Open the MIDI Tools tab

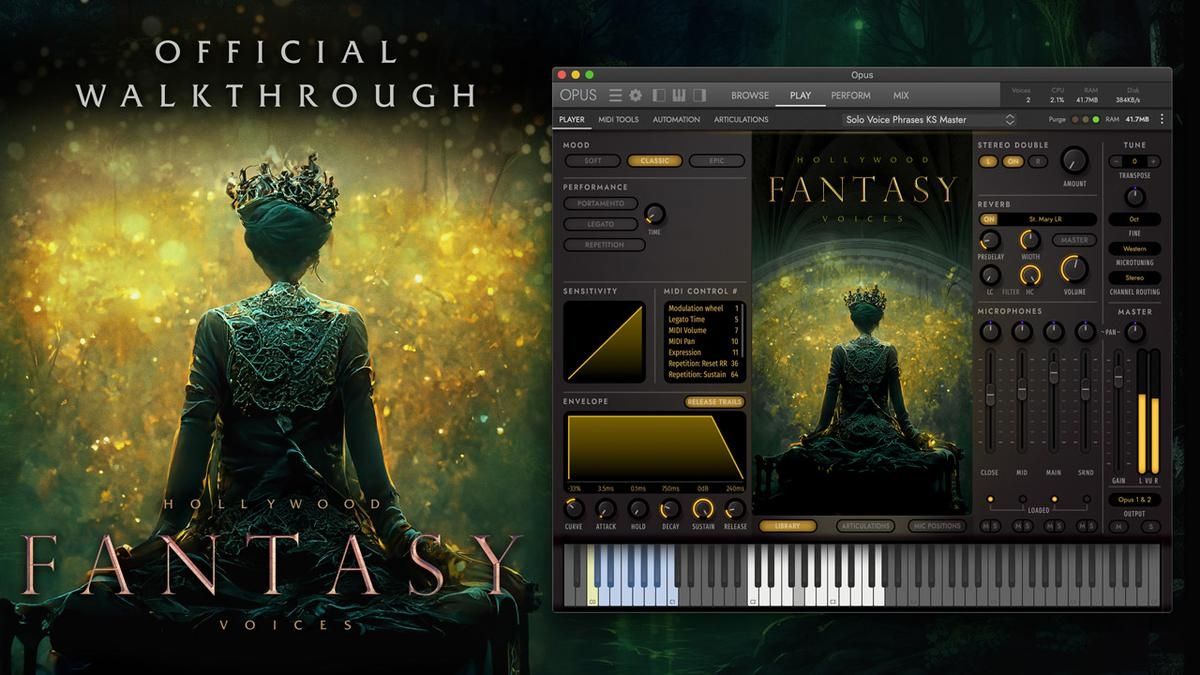618,120
